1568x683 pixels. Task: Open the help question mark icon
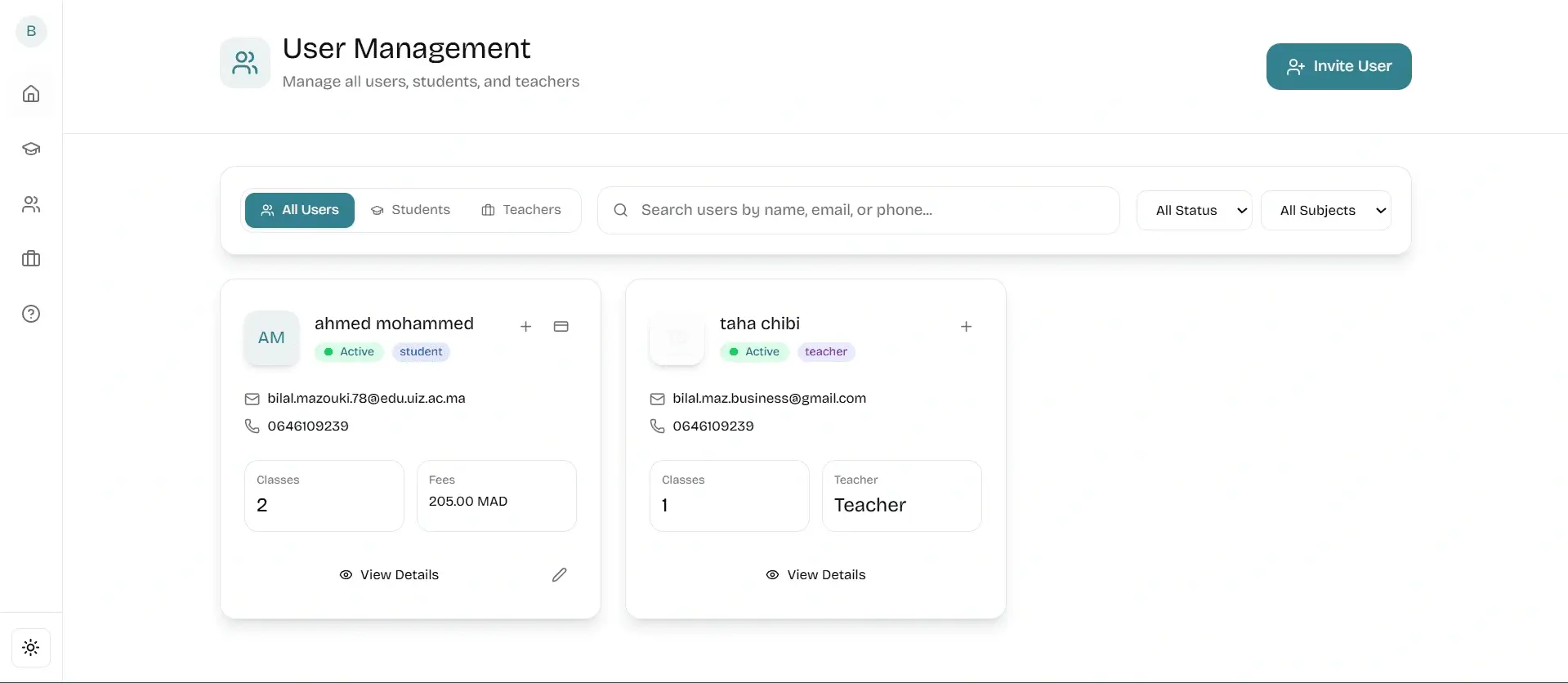[31, 314]
